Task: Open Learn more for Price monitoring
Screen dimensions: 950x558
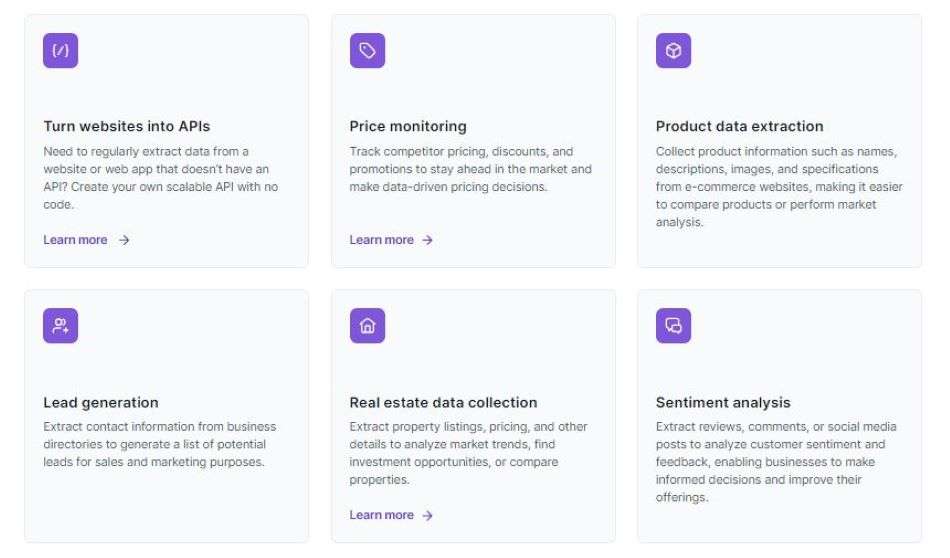Action: point(381,240)
